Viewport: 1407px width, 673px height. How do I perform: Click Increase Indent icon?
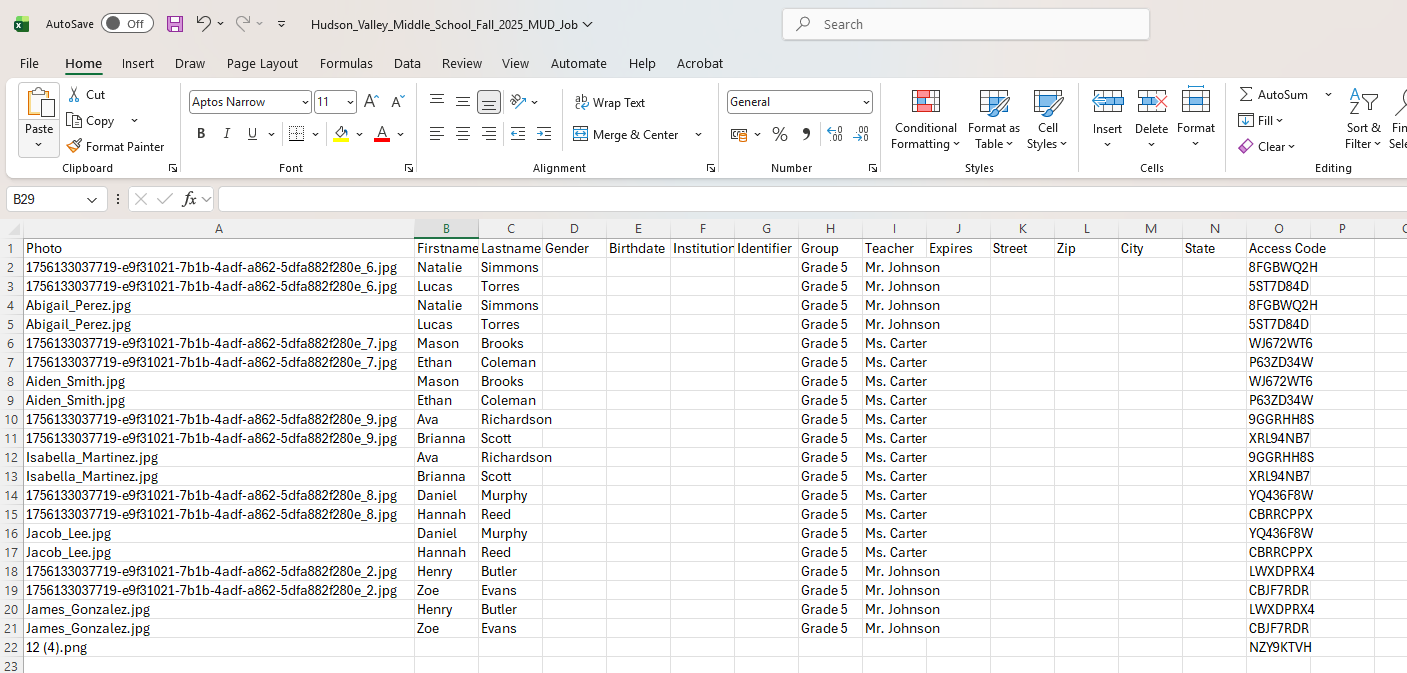[x=544, y=134]
